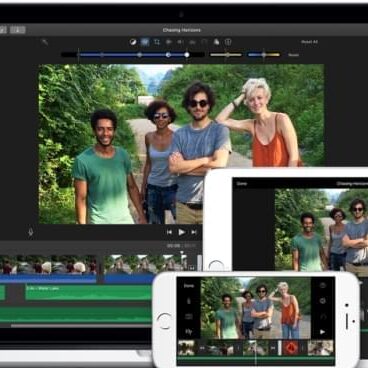Select the bottom green background music track
The width and height of the screenshot is (368, 368).
[x=76, y=315]
